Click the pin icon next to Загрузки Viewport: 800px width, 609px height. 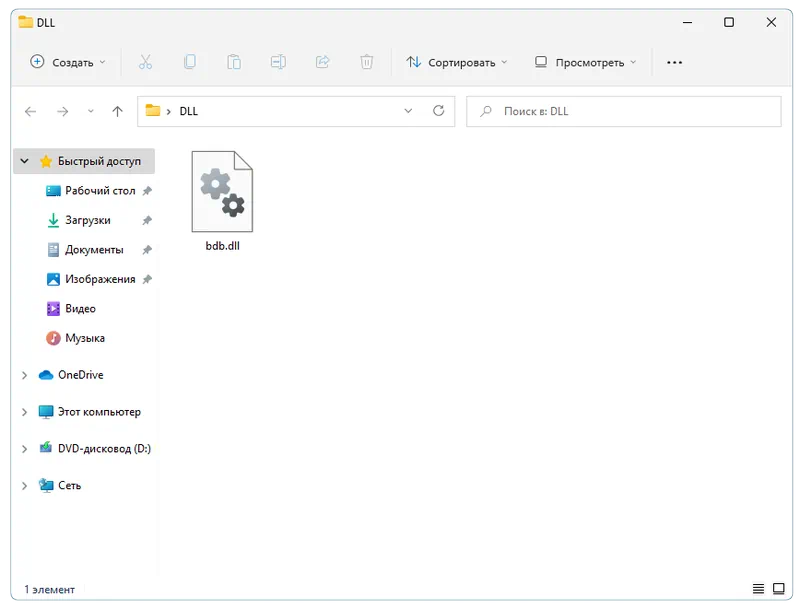tap(147, 220)
